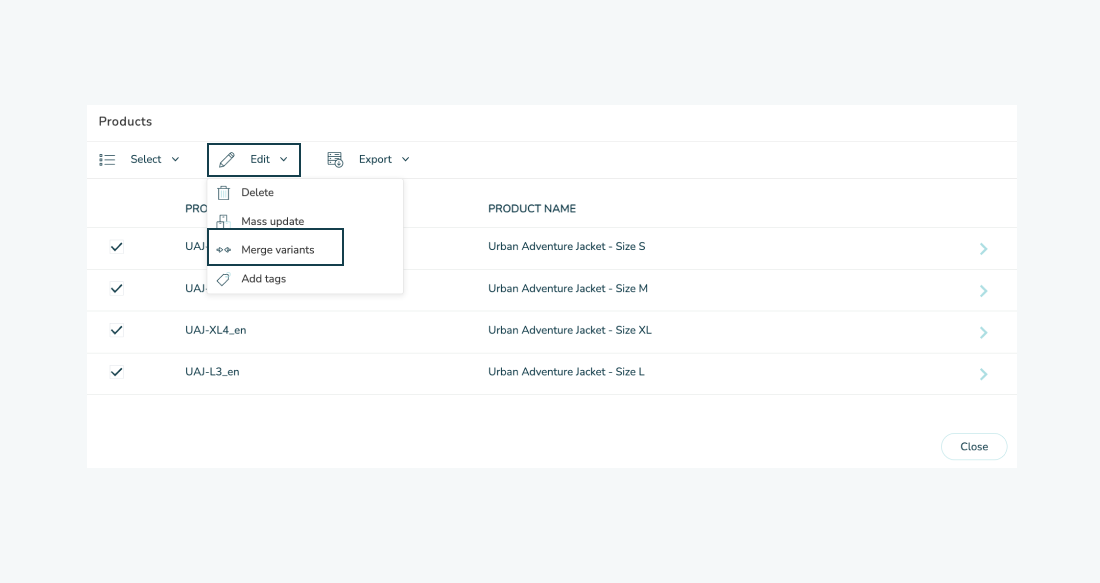The height and width of the screenshot is (583, 1100).
Task: Collapse the Edit dropdown chevron
Action: (284, 160)
